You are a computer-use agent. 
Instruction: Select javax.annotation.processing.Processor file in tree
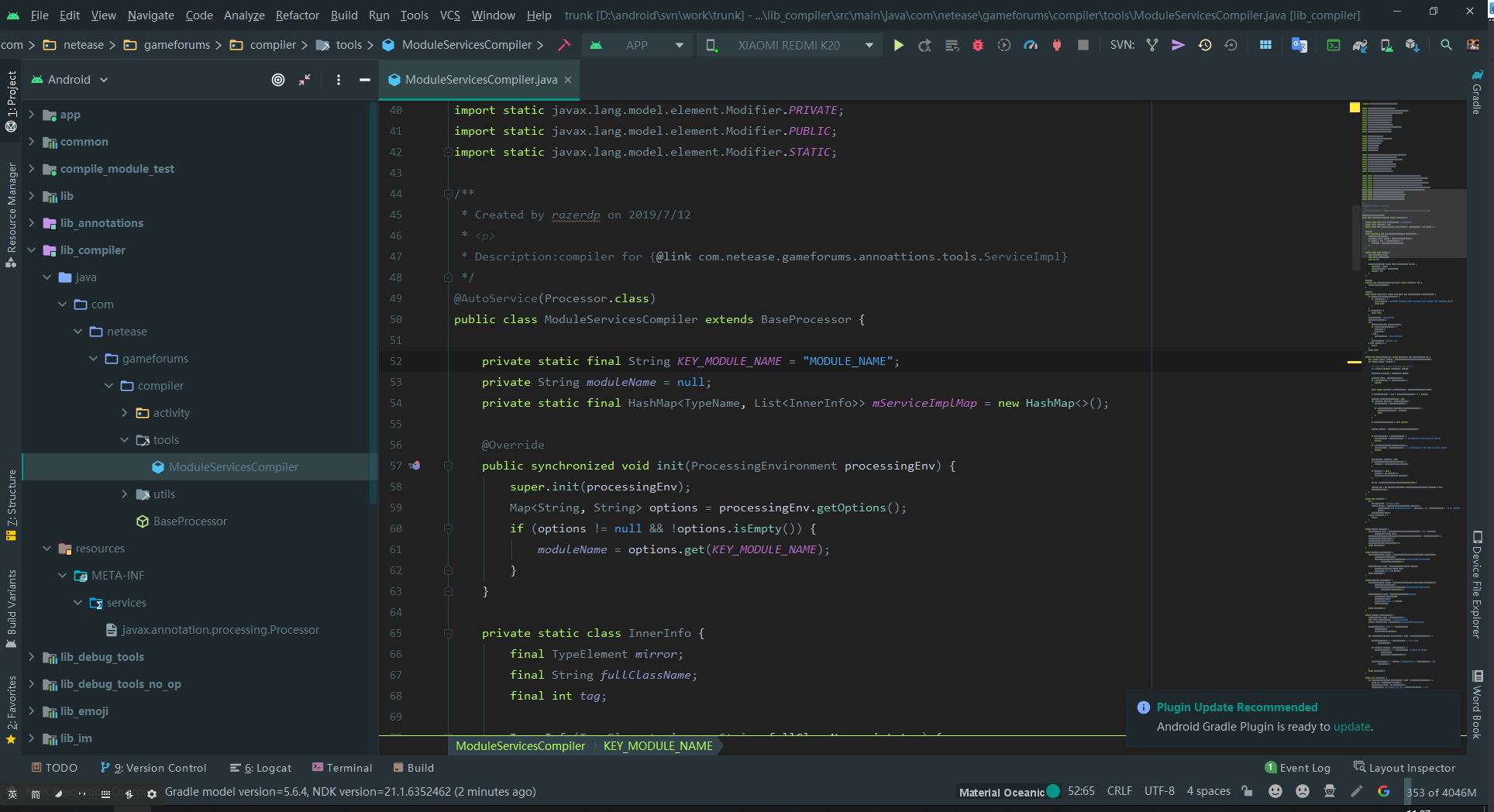220,630
